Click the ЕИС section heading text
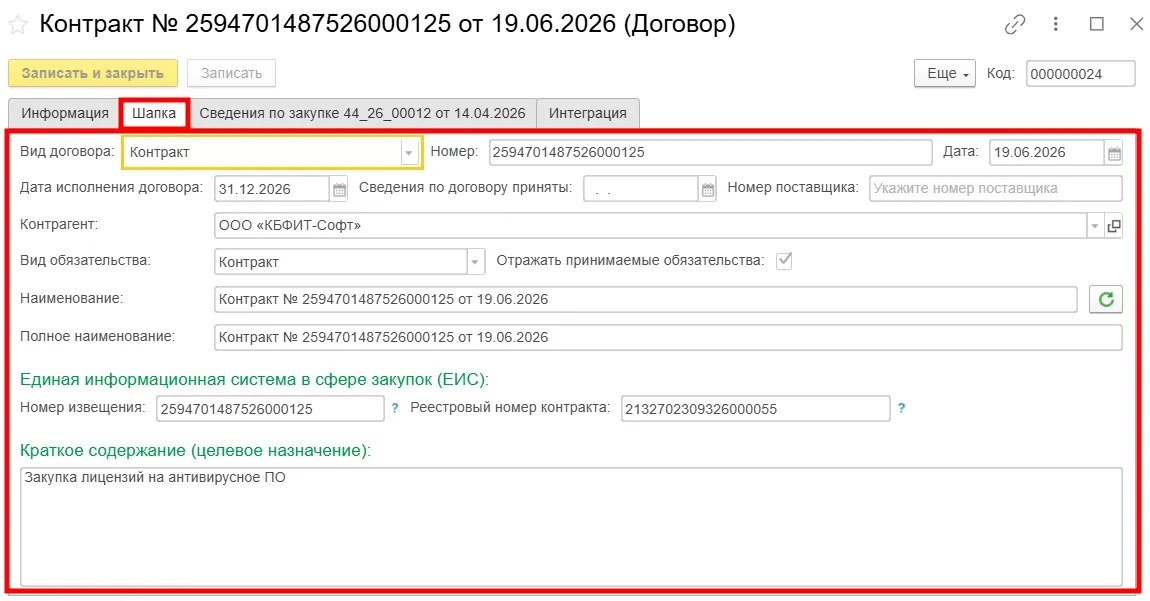Screen dimensions: 1150x601 (x=254, y=379)
